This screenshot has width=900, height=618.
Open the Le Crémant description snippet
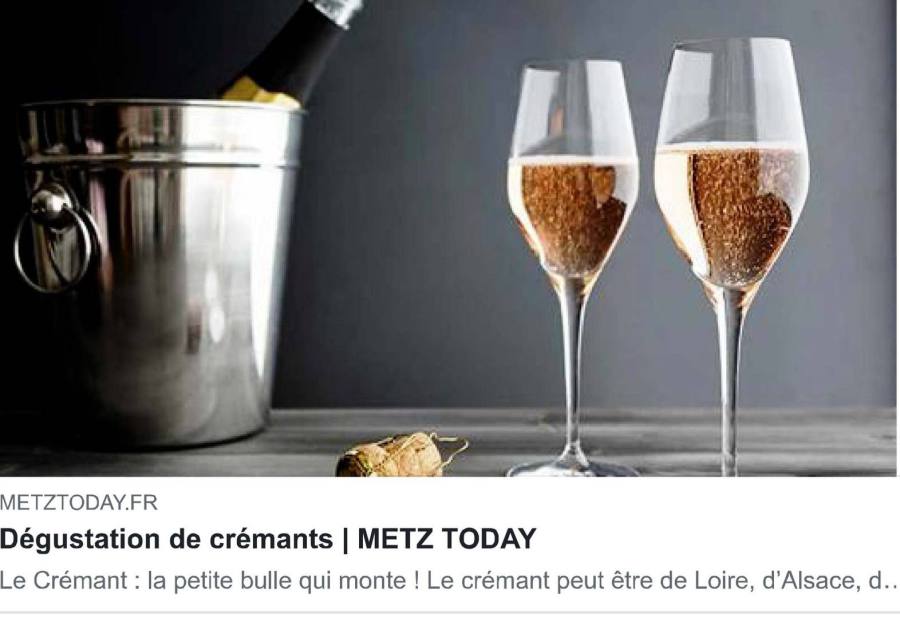click(x=449, y=581)
